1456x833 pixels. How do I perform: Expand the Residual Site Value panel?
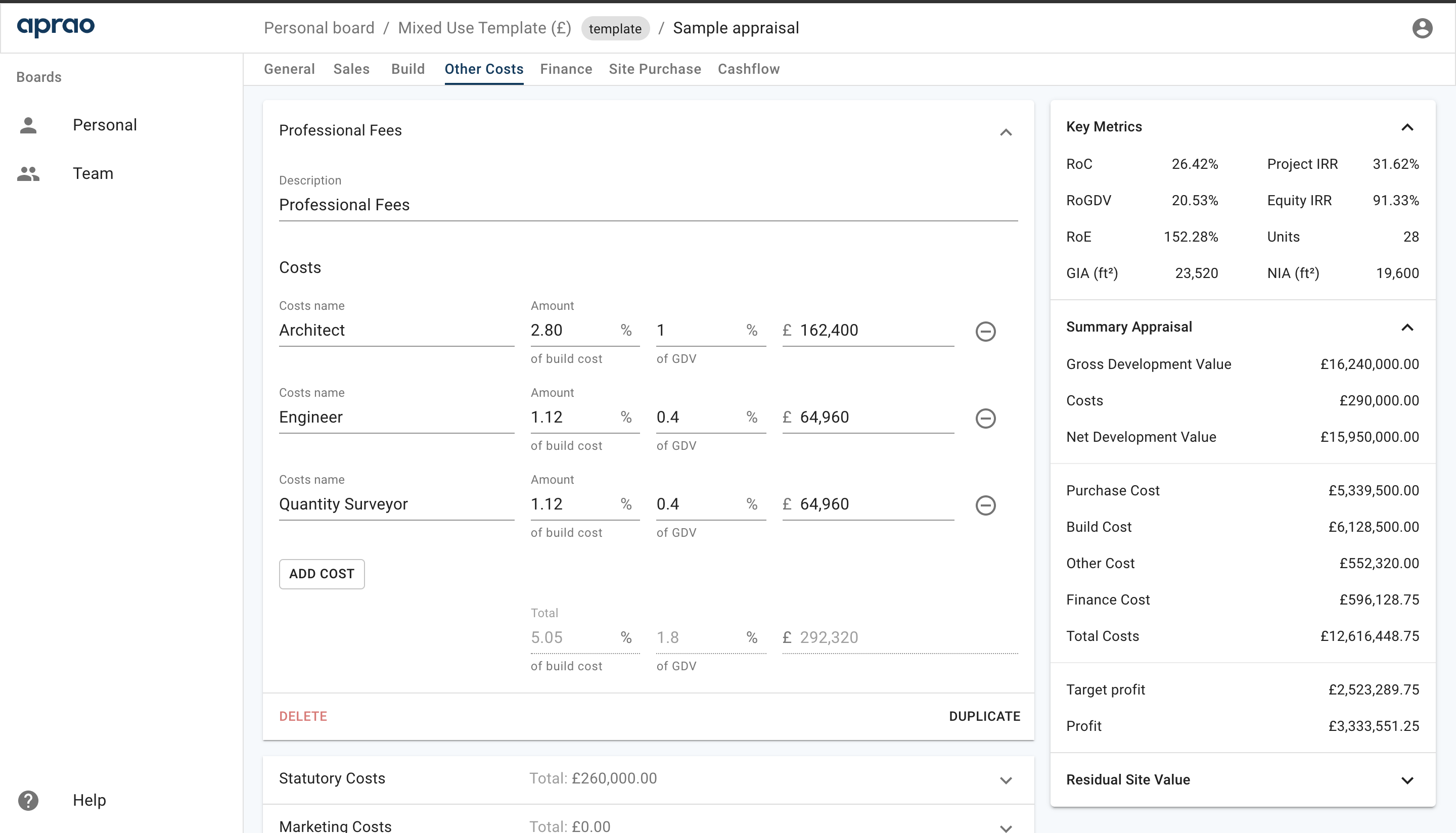pyautogui.click(x=1407, y=780)
